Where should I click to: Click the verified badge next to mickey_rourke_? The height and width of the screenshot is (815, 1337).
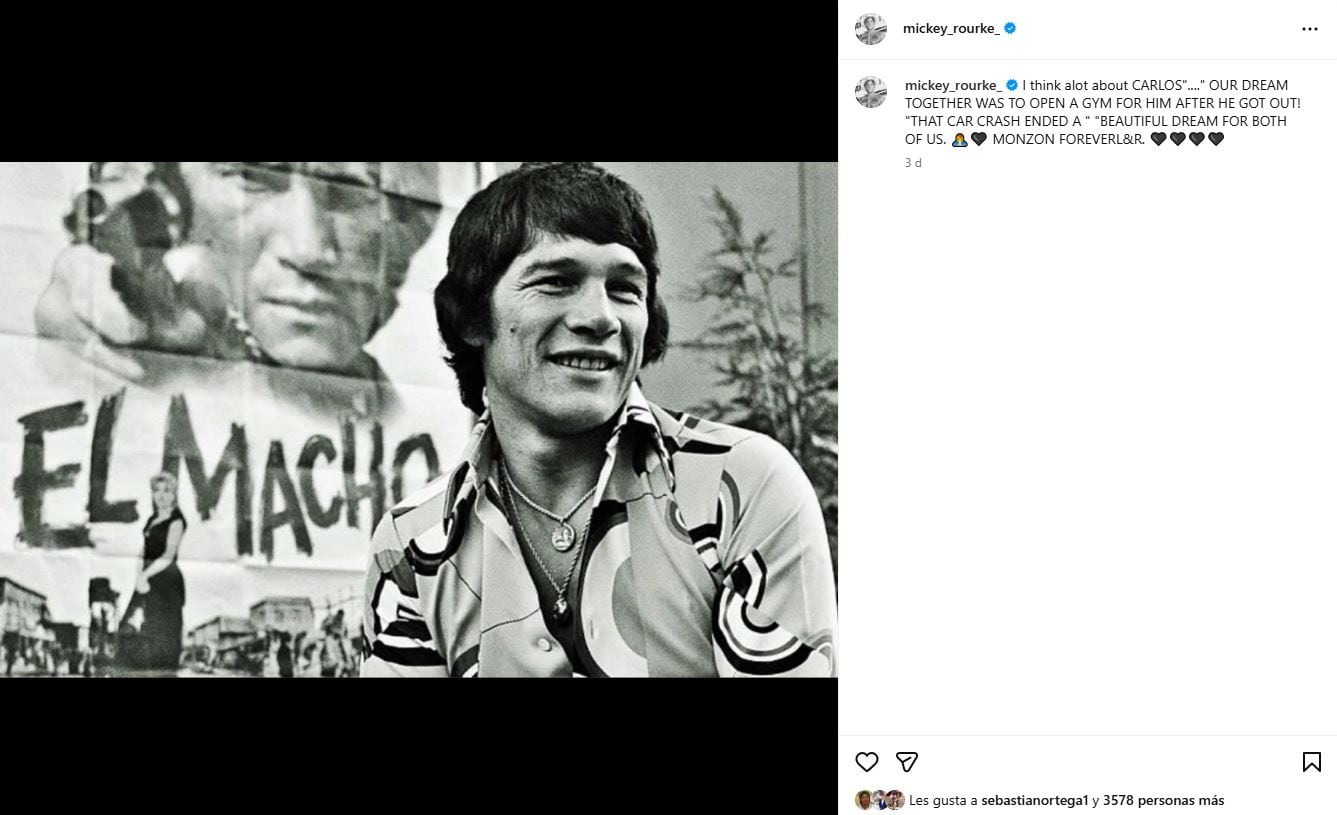coord(1009,28)
